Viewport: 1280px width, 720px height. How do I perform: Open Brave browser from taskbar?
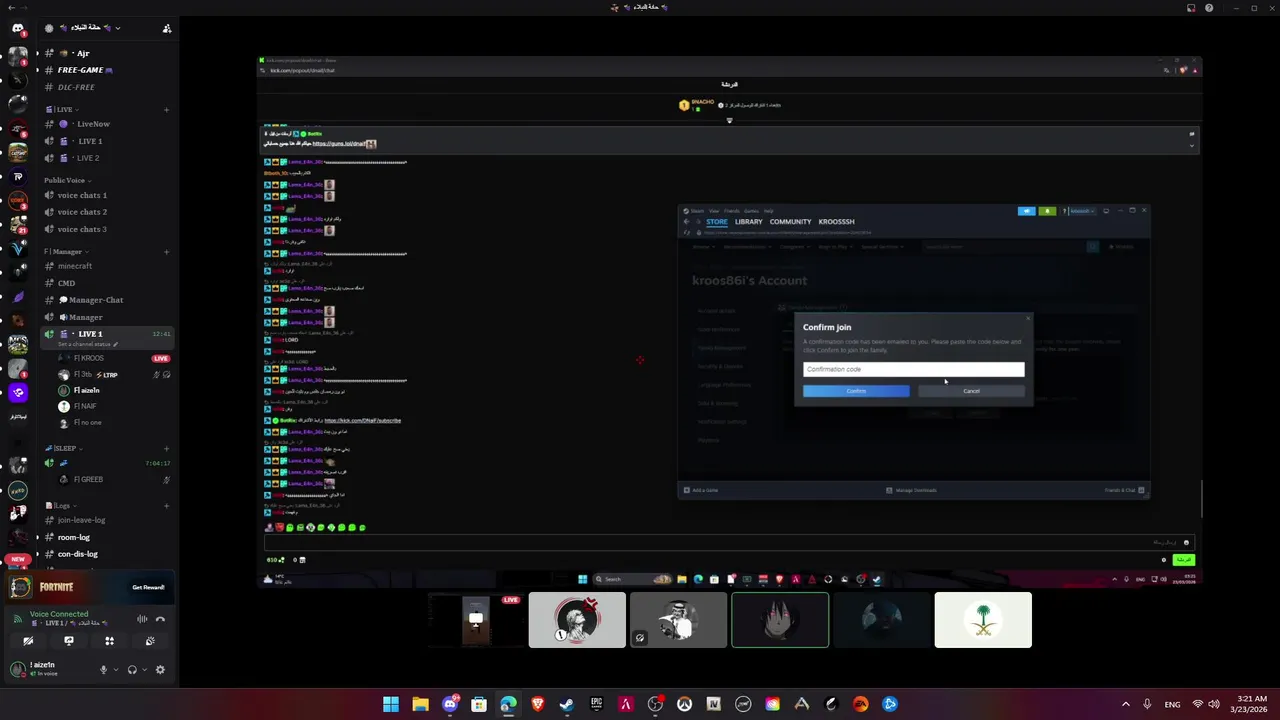(538, 704)
